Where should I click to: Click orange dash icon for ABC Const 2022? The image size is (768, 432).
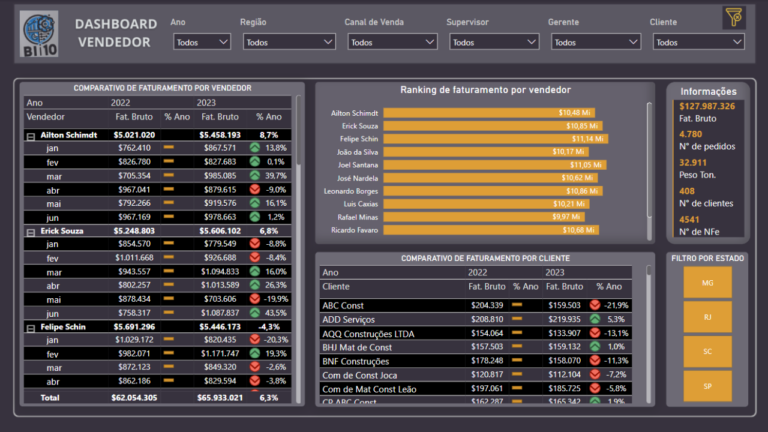pos(517,305)
